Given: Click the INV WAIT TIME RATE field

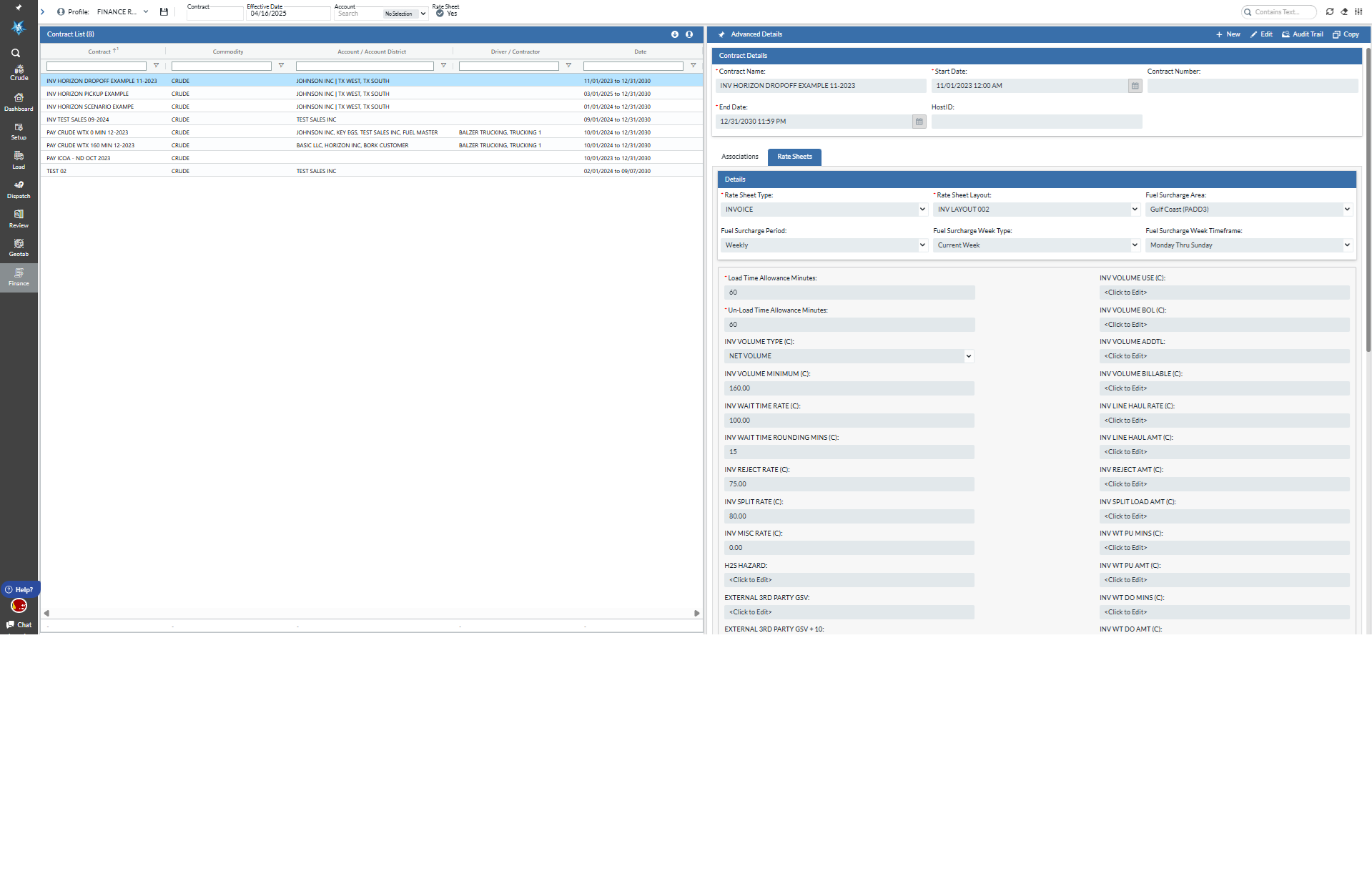Looking at the screenshot, I should [x=849, y=421].
